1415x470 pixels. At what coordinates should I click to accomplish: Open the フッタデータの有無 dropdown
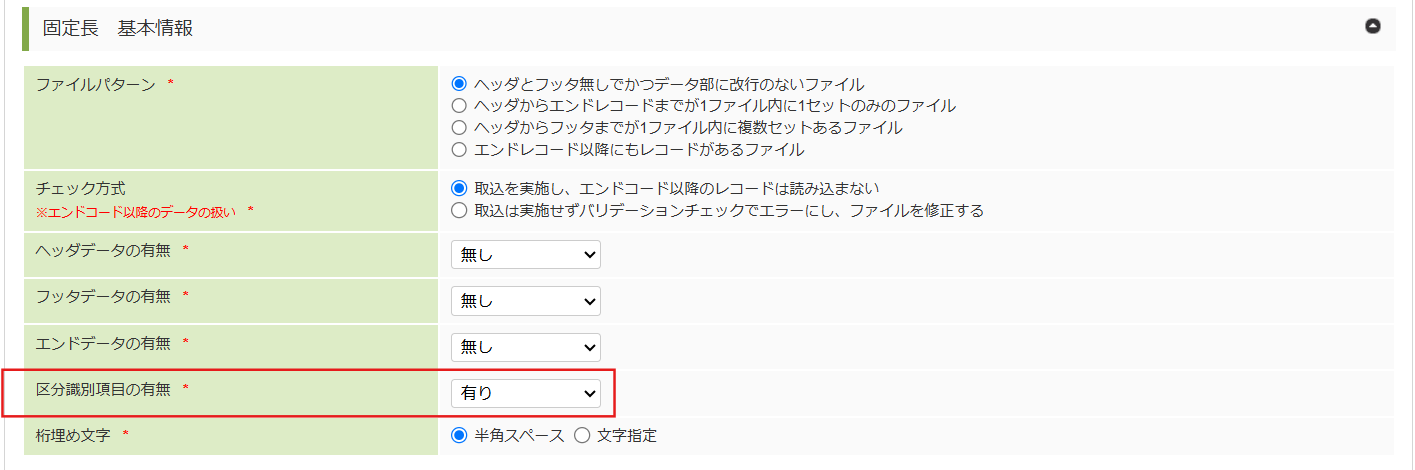(525, 301)
